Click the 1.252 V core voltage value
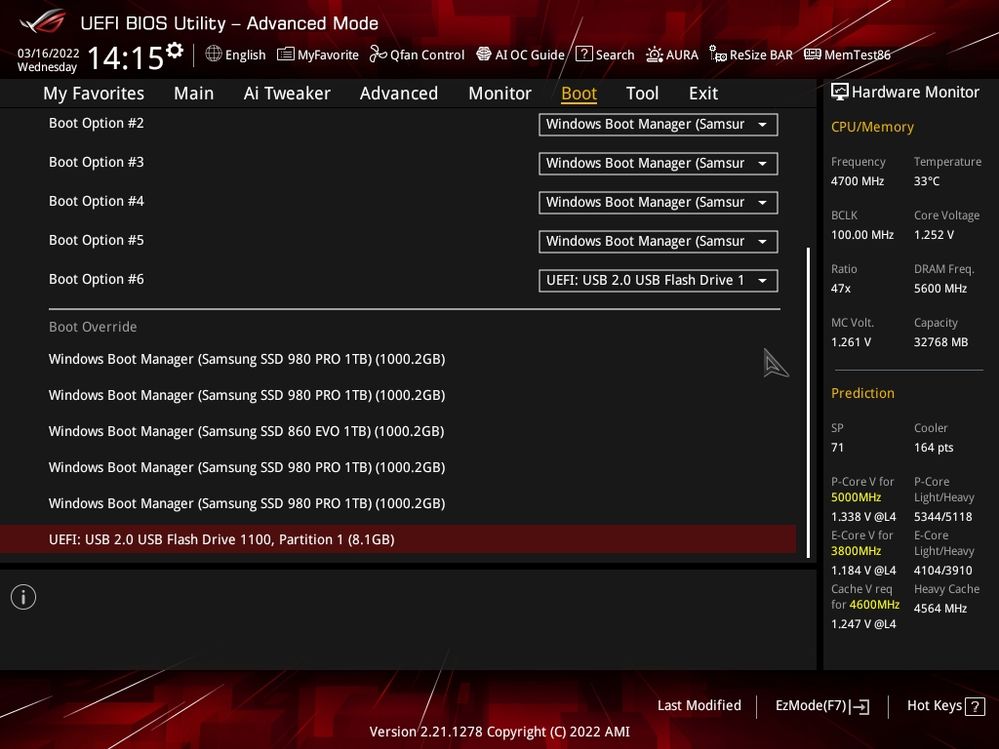 click(x=934, y=235)
